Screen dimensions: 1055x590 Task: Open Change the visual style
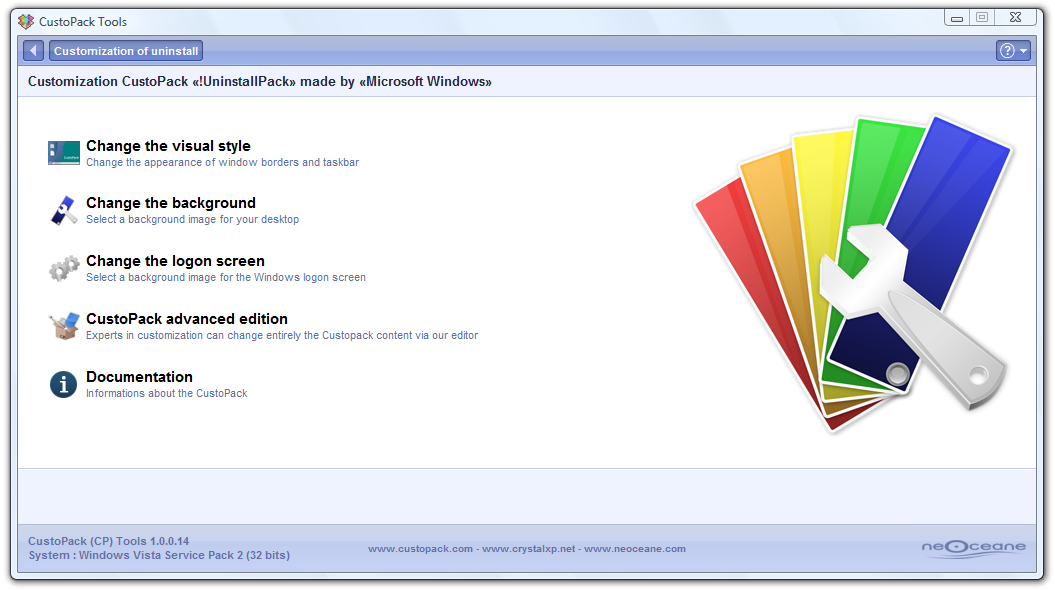click(168, 146)
